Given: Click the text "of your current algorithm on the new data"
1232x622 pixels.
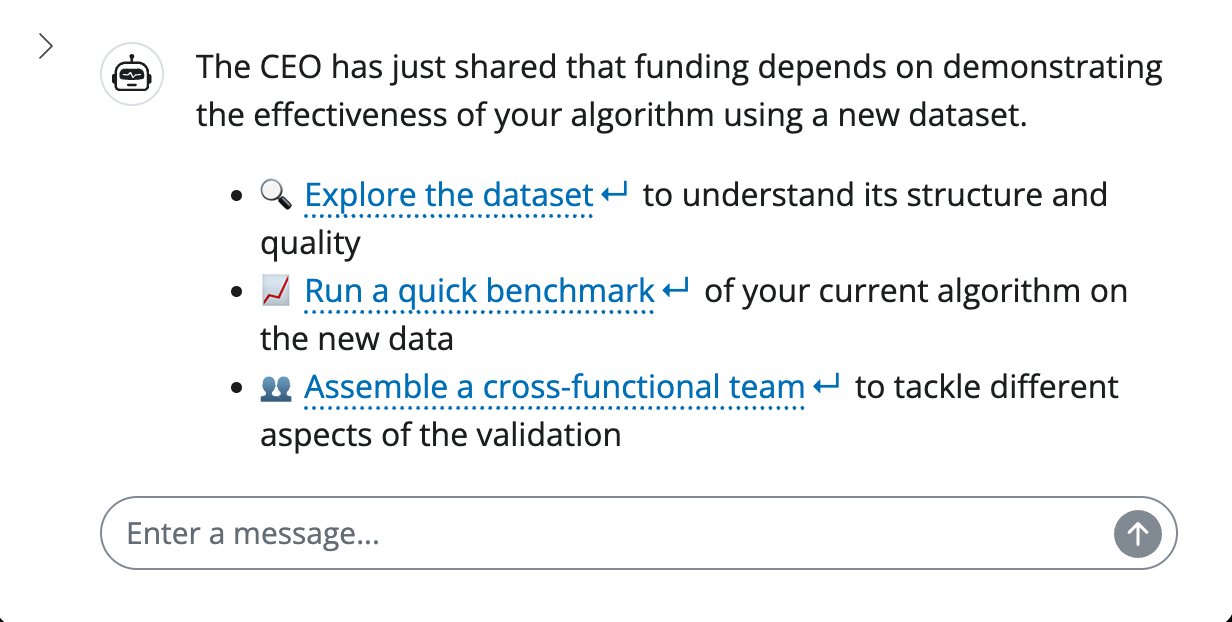Looking at the screenshot, I should (915, 291).
